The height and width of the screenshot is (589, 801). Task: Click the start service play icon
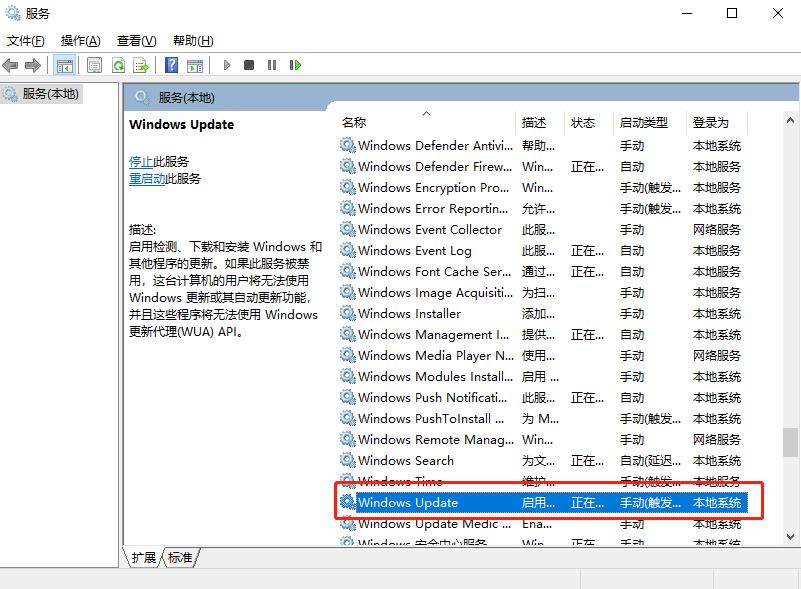228,64
